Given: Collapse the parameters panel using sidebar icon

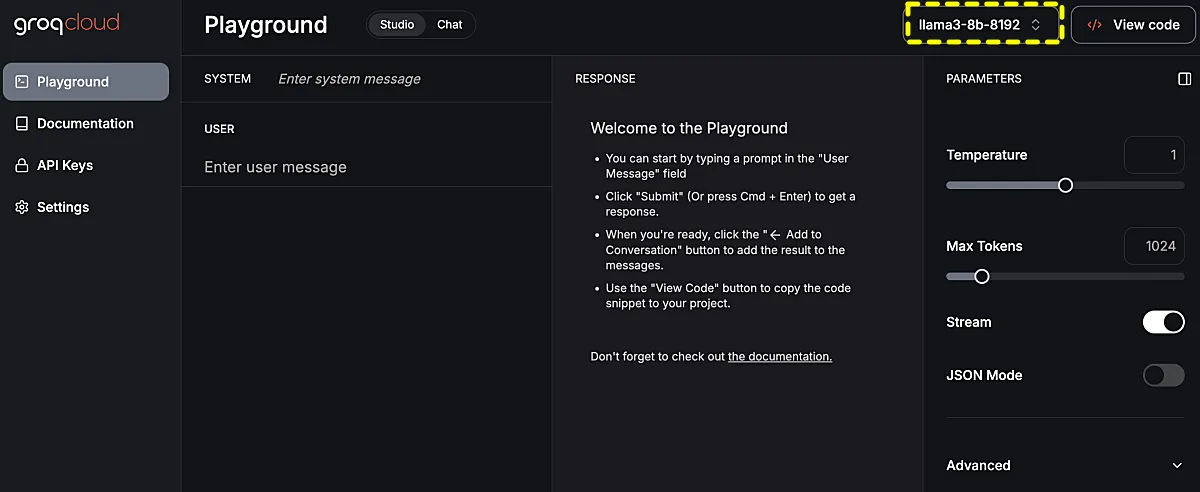Looking at the screenshot, I should click(x=1185, y=78).
